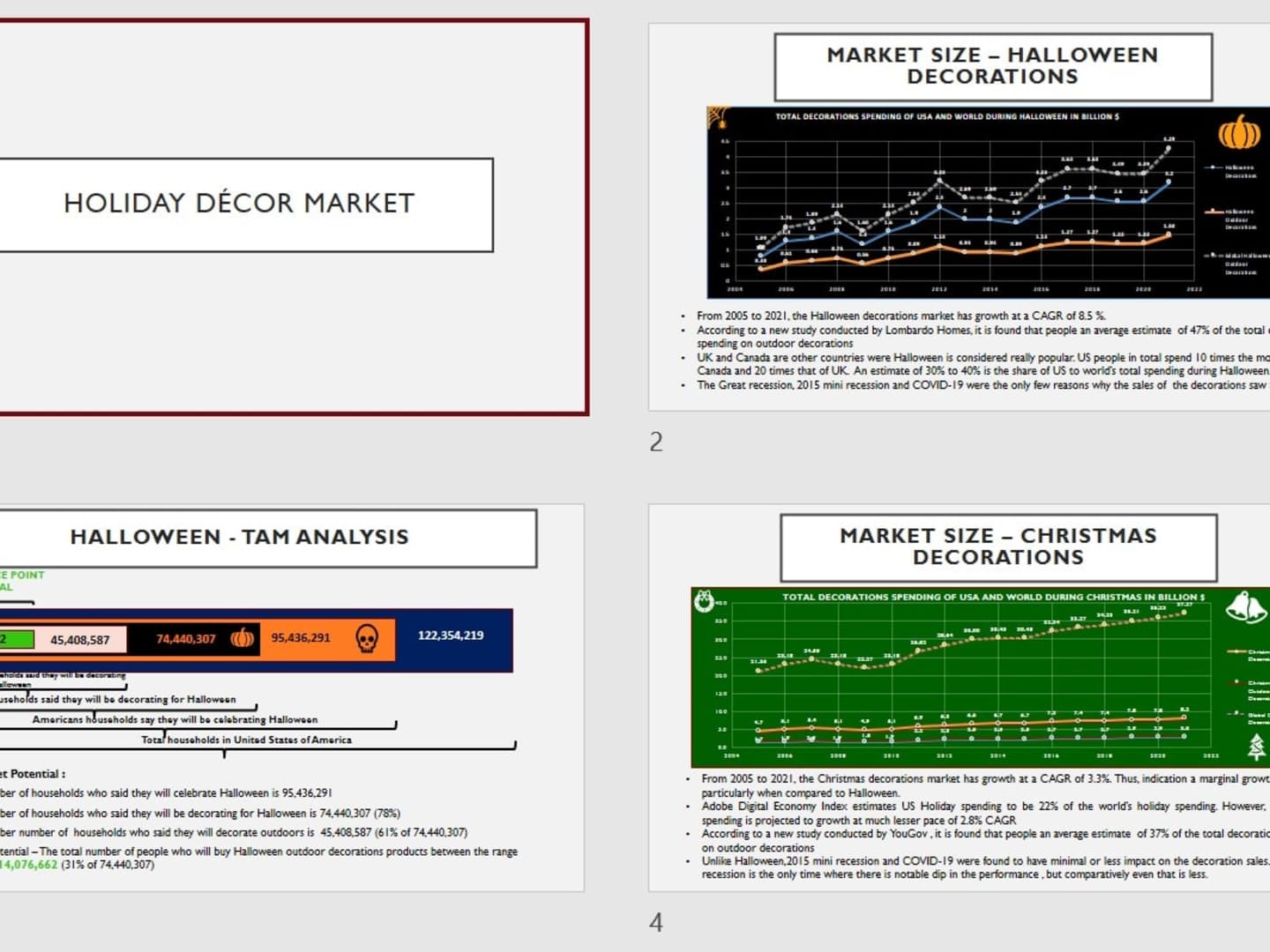Click the value 45,408,587 in the TAM bar
This screenshot has width=1270, height=952.
(80, 640)
